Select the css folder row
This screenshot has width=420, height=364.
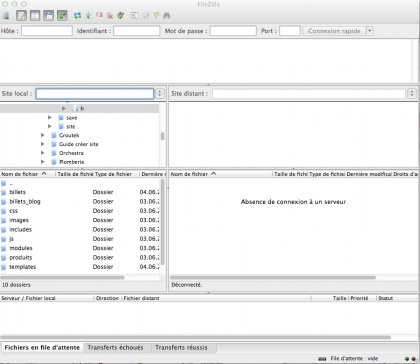[80, 211]
